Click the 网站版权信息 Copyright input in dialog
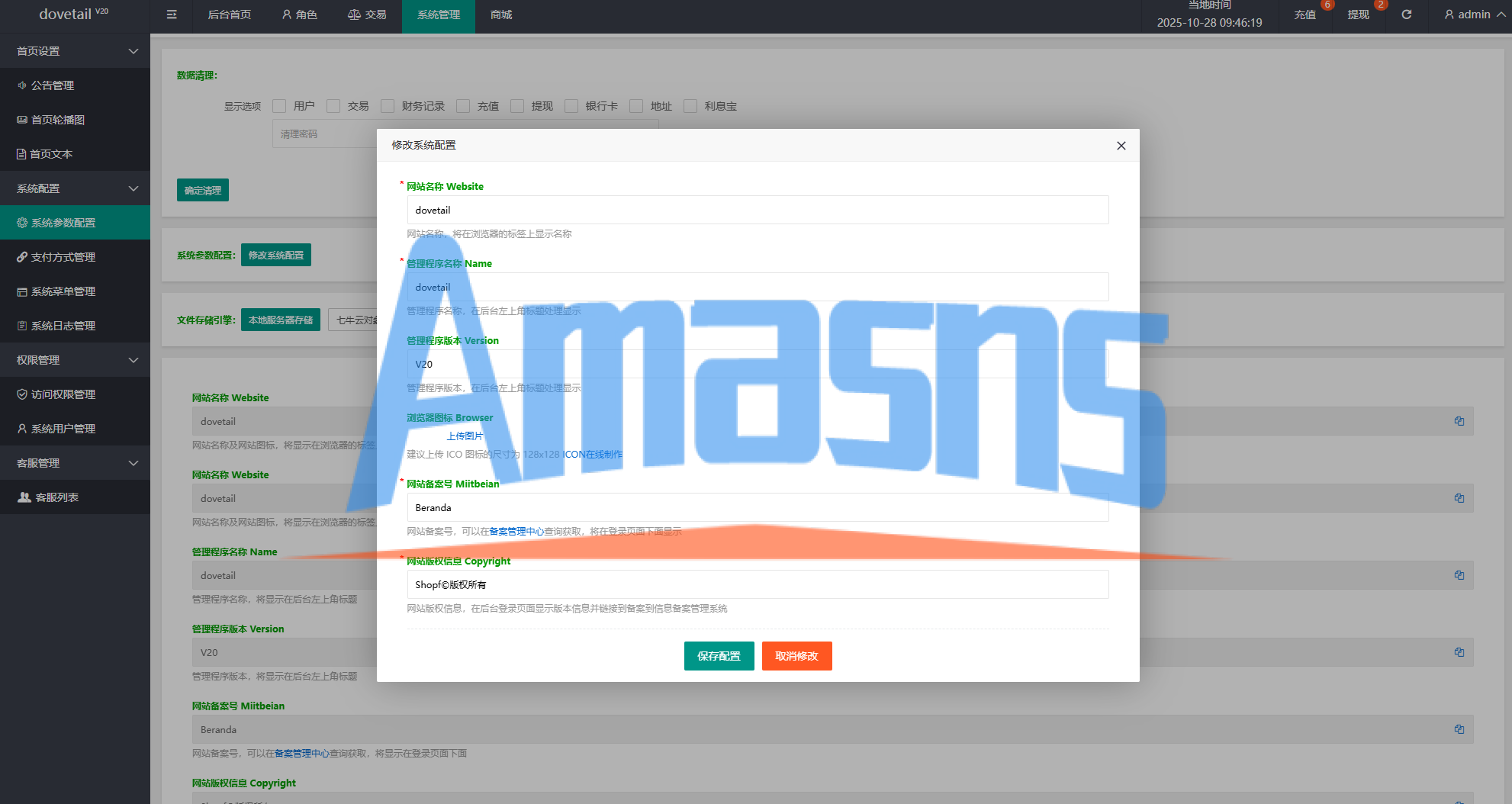 point(758,584)
